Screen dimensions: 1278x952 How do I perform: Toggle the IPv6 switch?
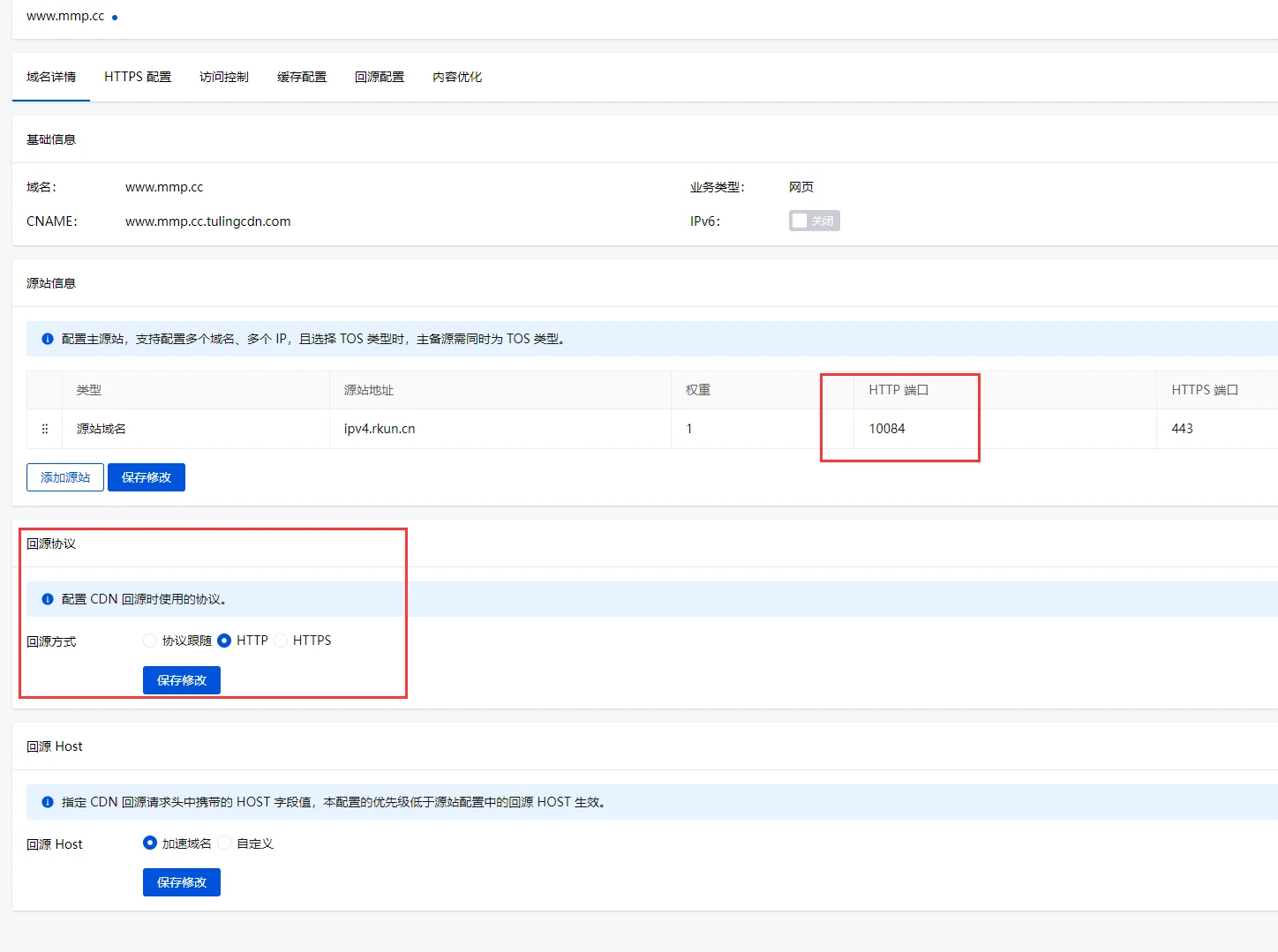click(x=814, y=221)
